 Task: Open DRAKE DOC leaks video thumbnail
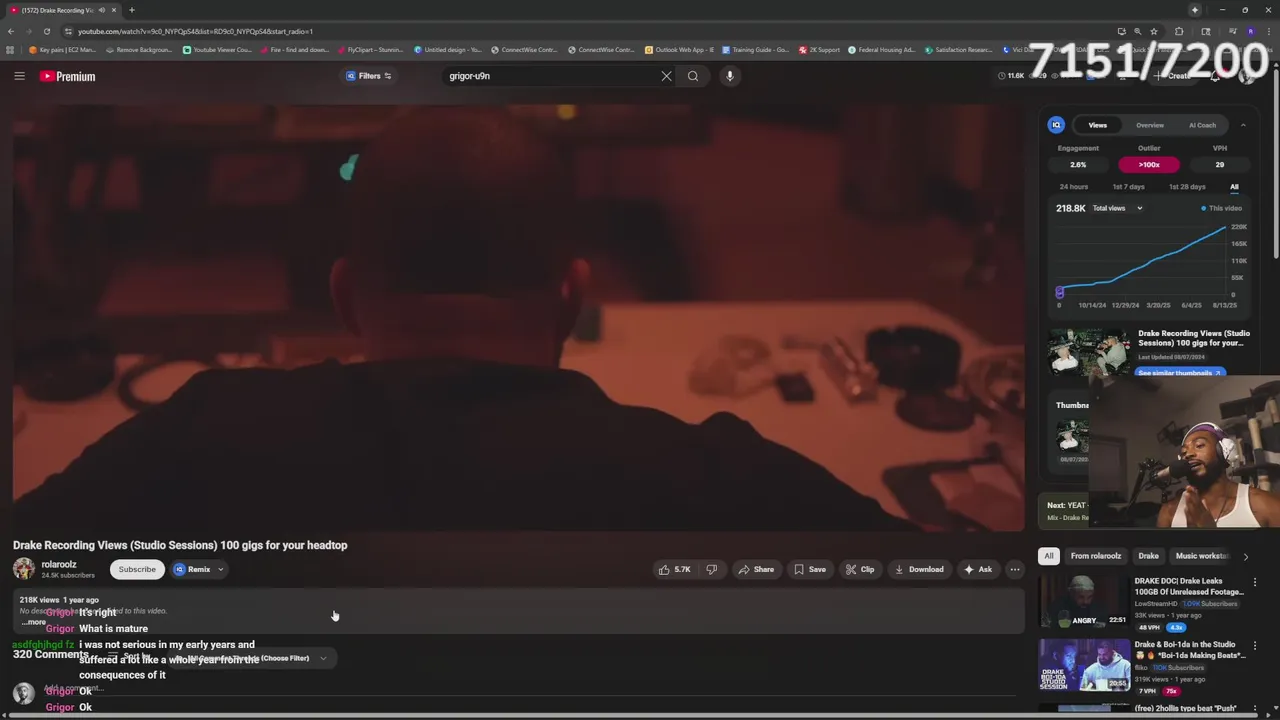[x=1084, y=602]
